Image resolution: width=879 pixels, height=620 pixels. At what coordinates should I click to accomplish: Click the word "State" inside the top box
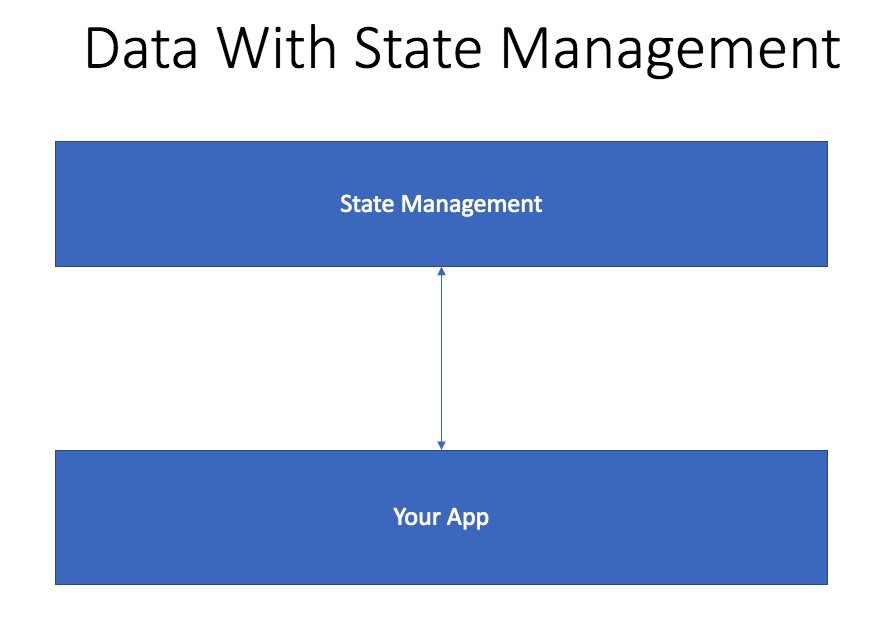367,204
